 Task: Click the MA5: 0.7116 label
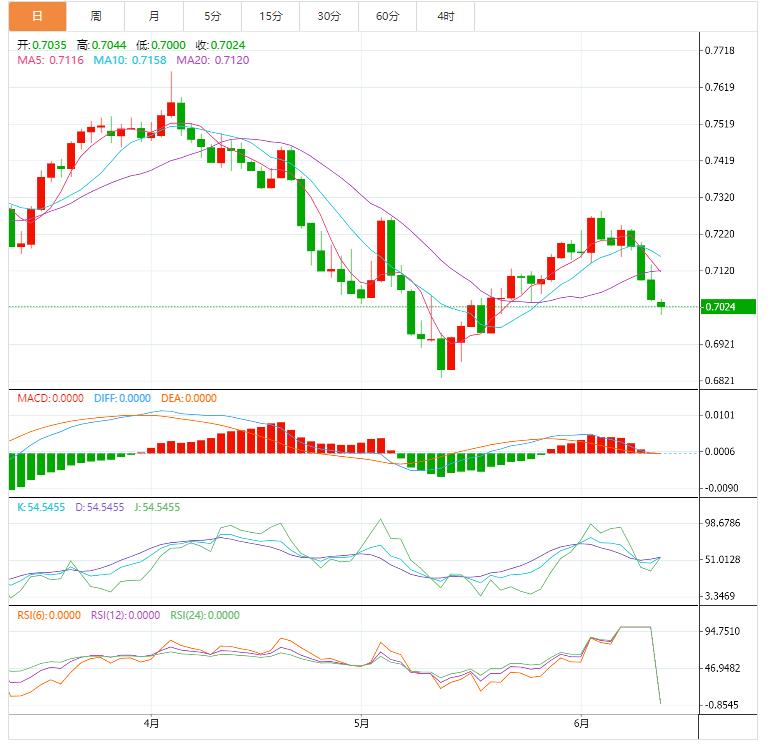[51, 60]
